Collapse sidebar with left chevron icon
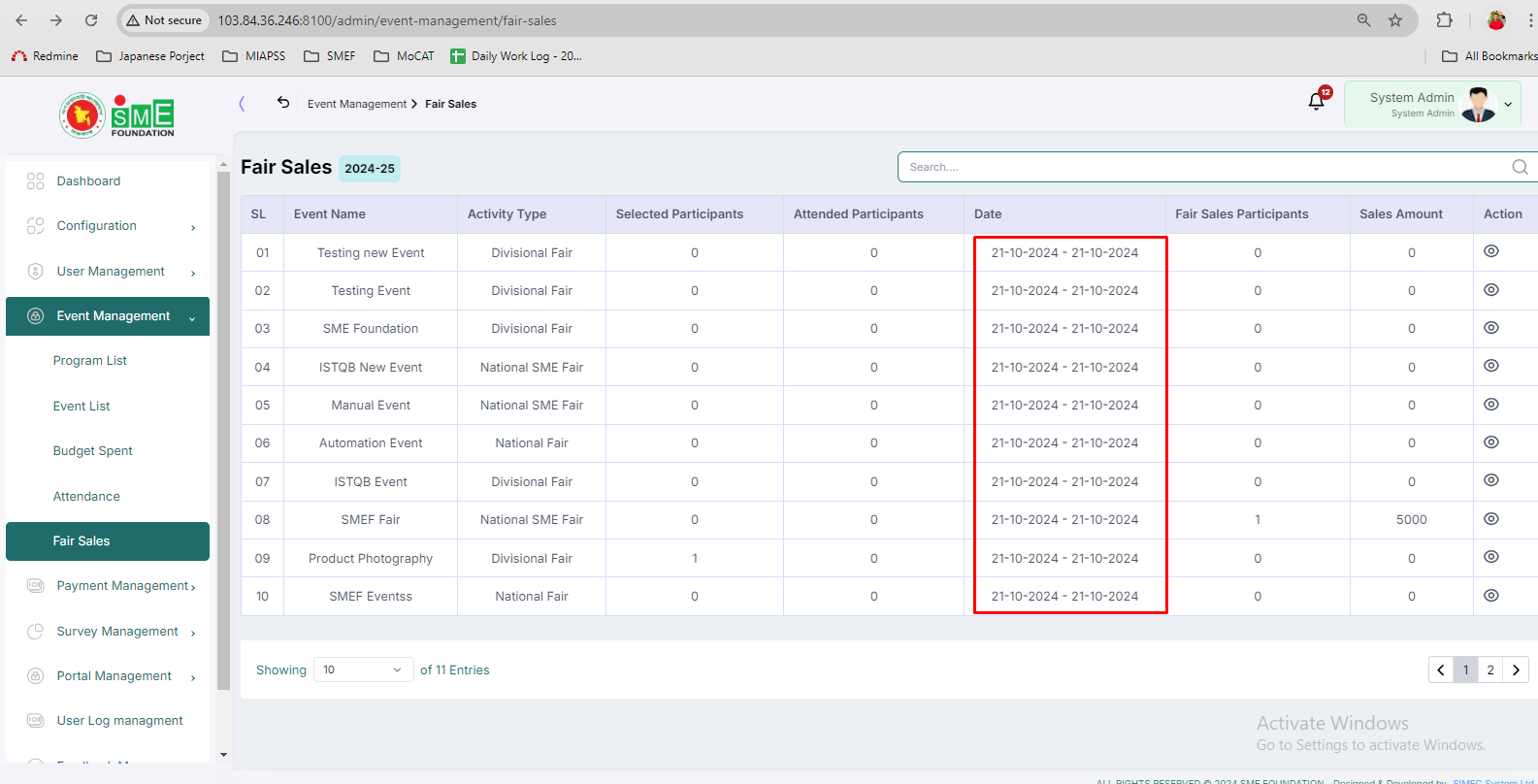The image size is (1538, 784). point(242,104)
